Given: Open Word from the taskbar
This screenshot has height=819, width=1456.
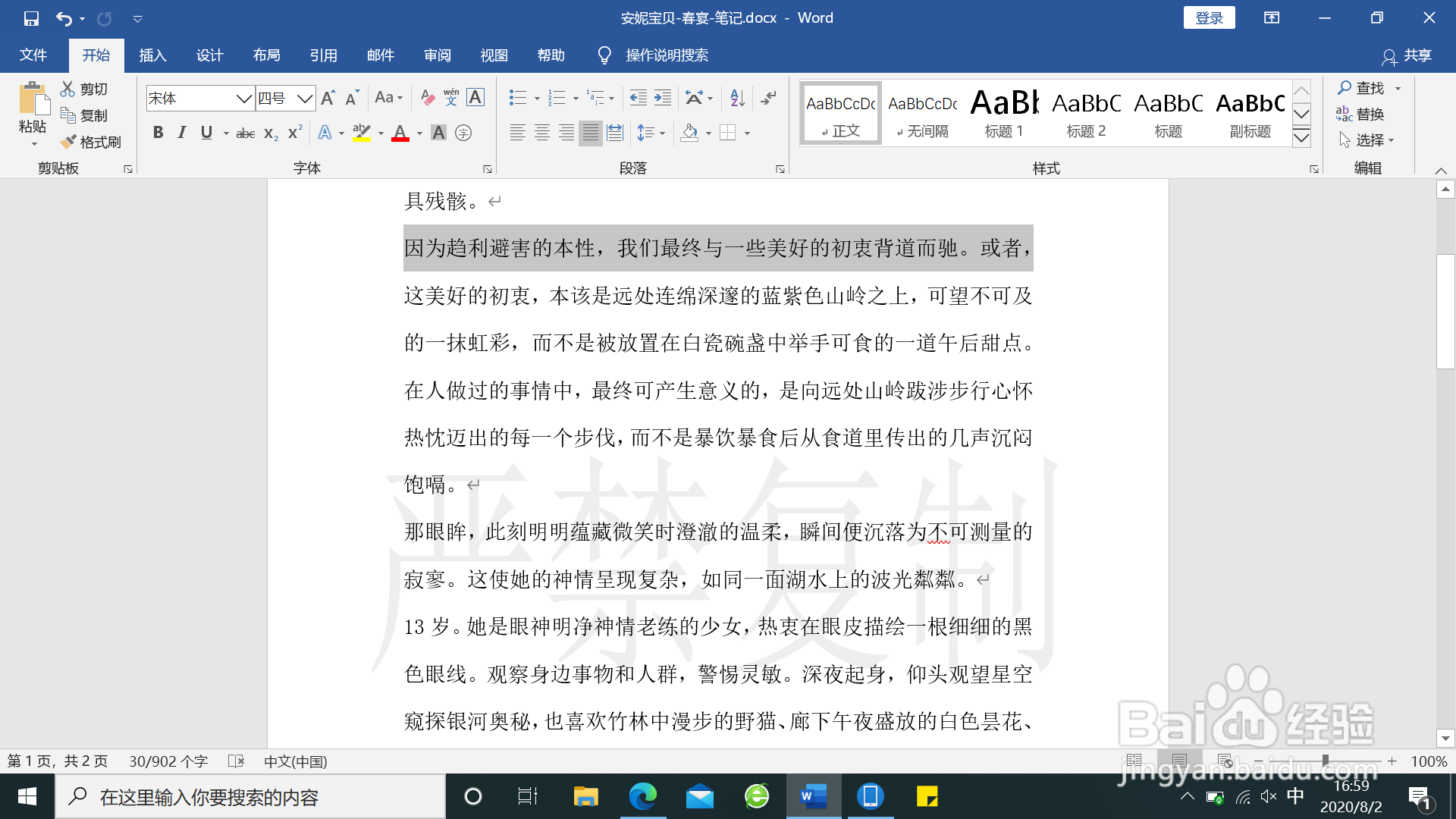Looking at the screenshot, I should tap(812, 796).
